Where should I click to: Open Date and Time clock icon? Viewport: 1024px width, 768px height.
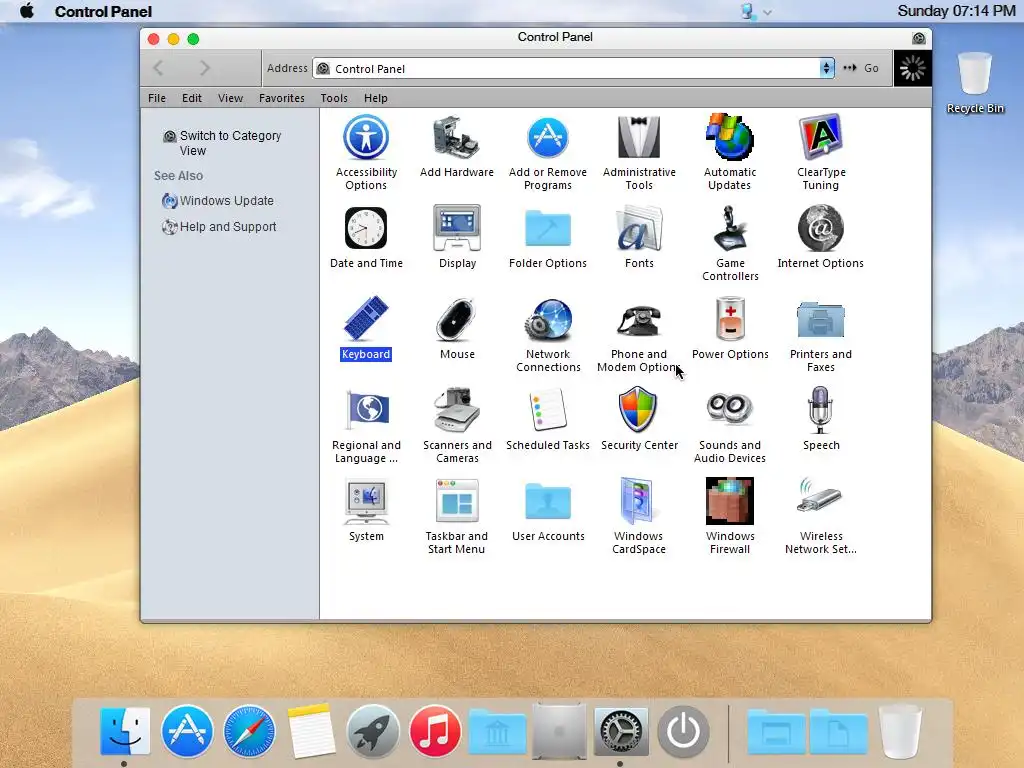tap(366, 229)
